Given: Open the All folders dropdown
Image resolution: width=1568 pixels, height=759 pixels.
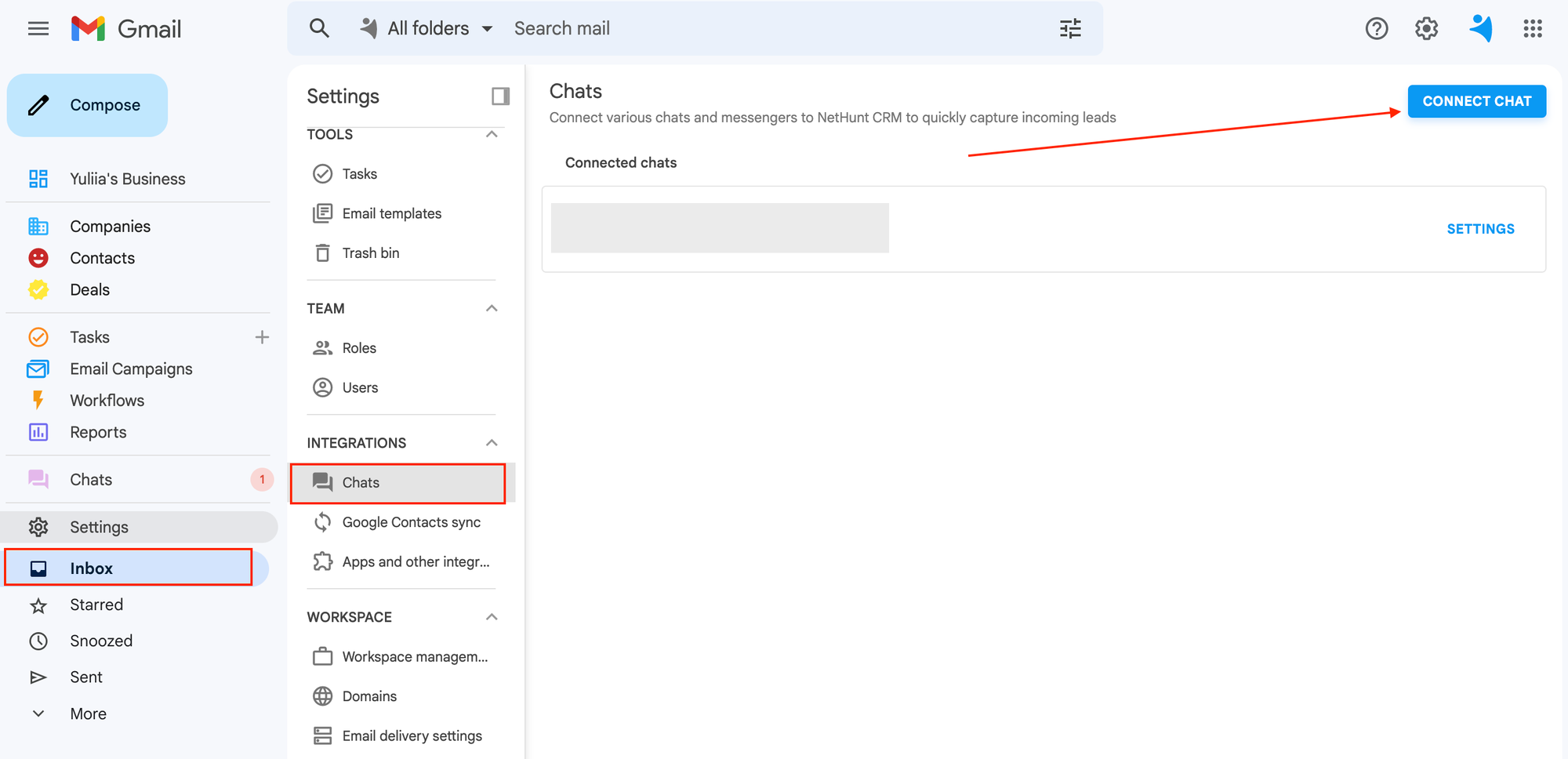Looking at the screenshot, I should pyautogui.click(x=426, y=29).
